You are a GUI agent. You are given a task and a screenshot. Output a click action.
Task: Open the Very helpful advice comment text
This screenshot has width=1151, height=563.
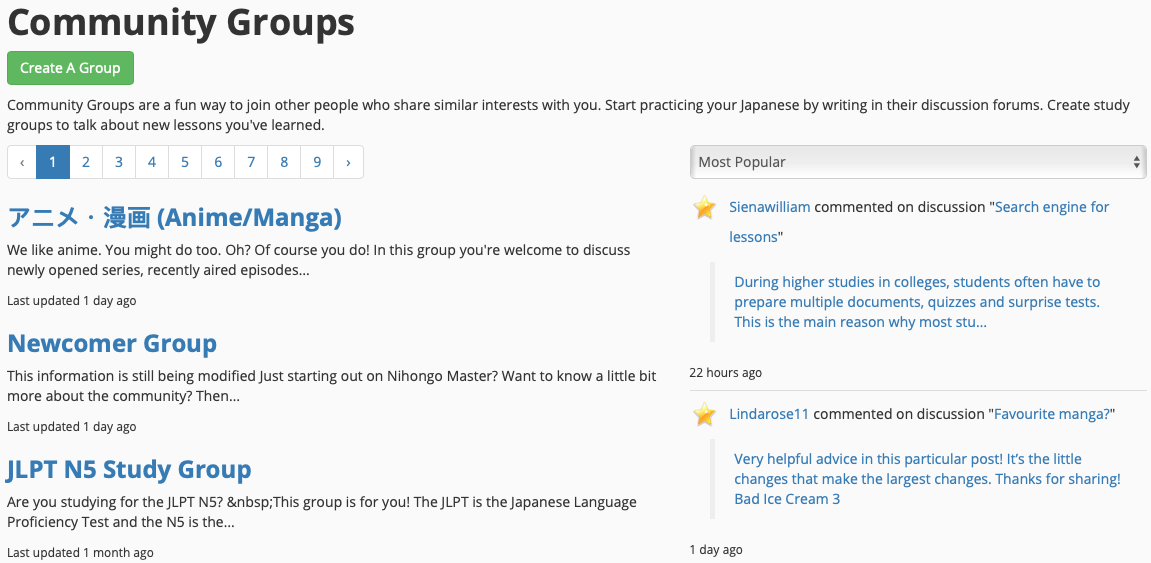pos(926,479)
